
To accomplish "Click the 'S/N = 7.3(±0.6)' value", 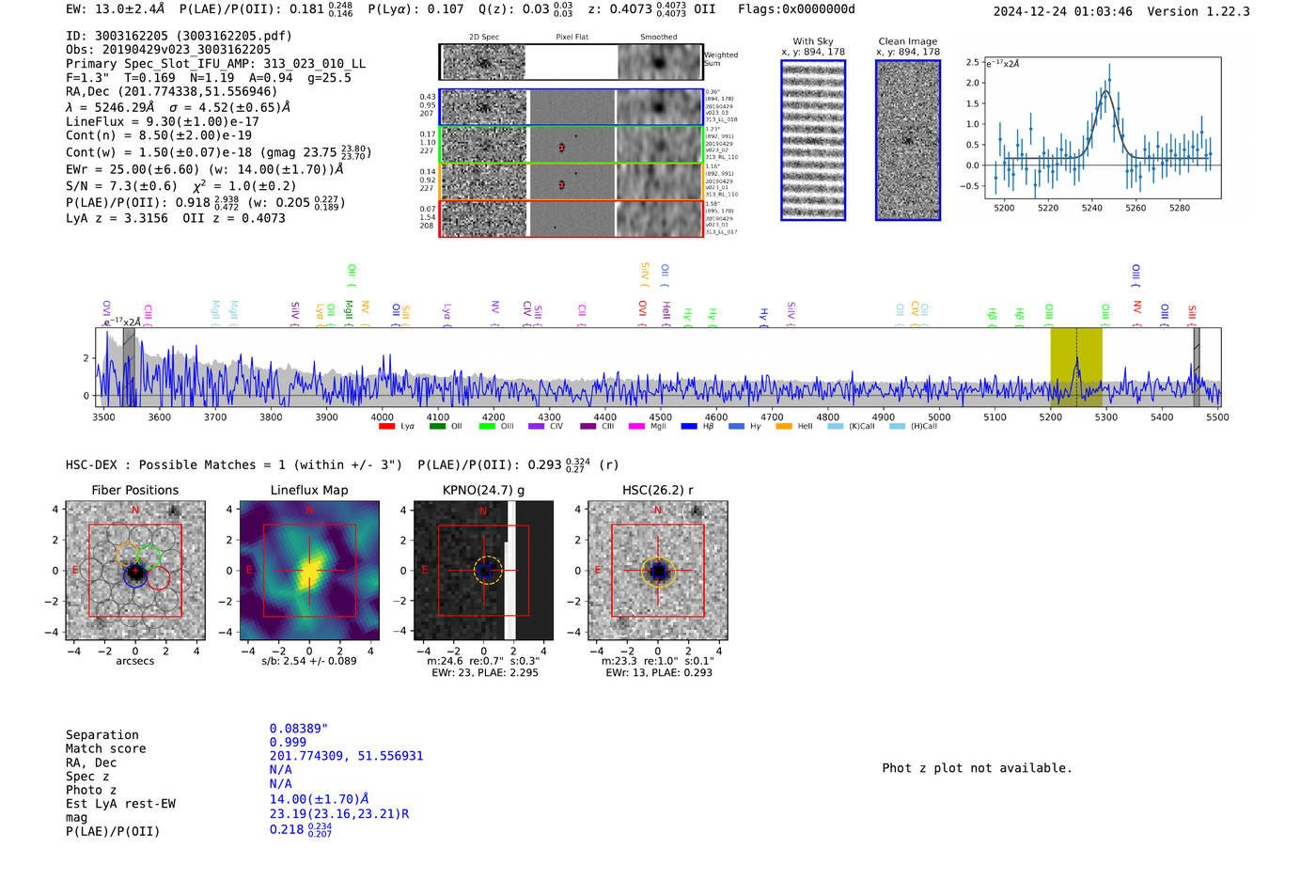I will click(x=121, y=186).
